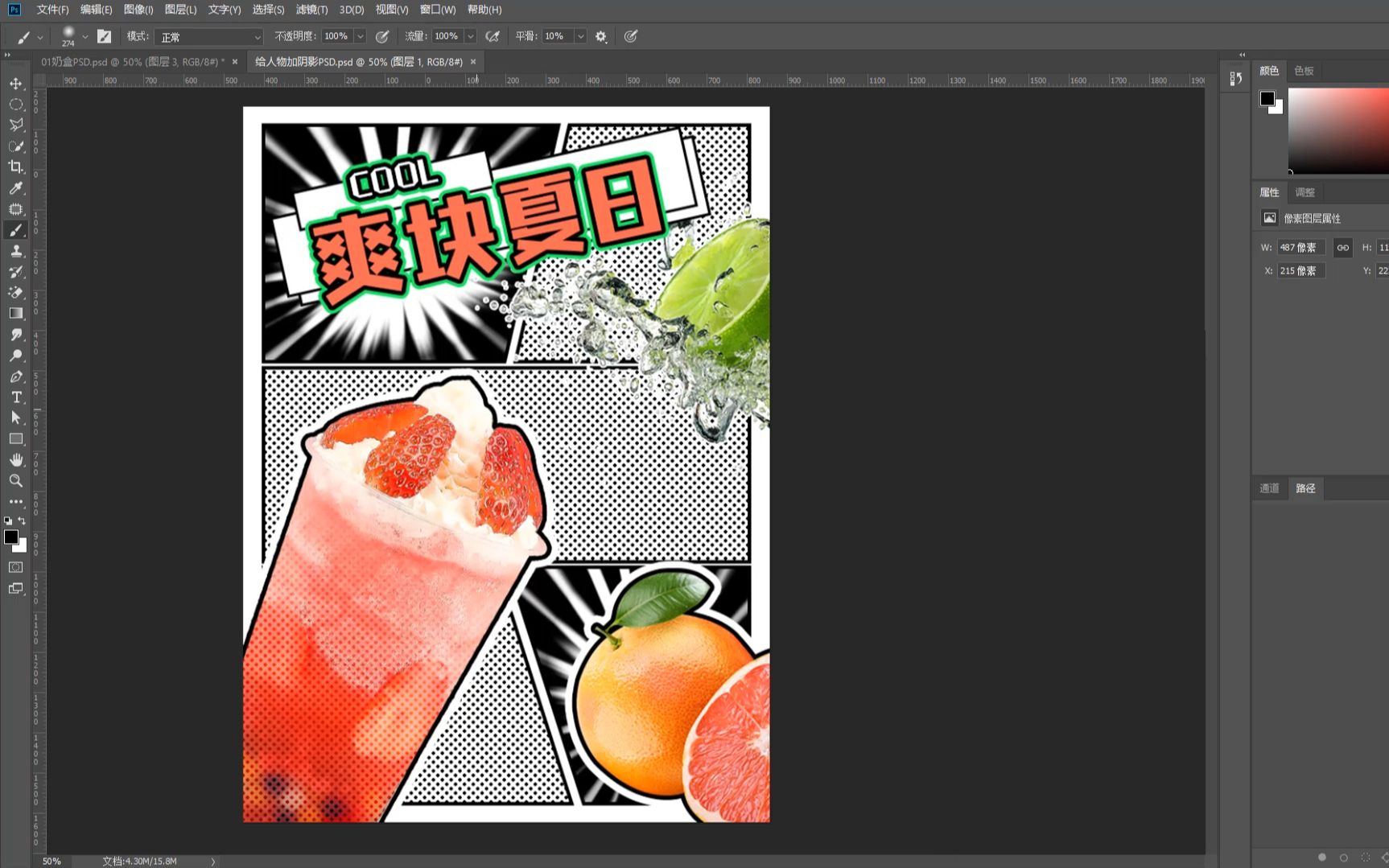This screenshot has height=868, width=1389.
Task: Open the 图像(I) menu
Action: pos(138,10)
